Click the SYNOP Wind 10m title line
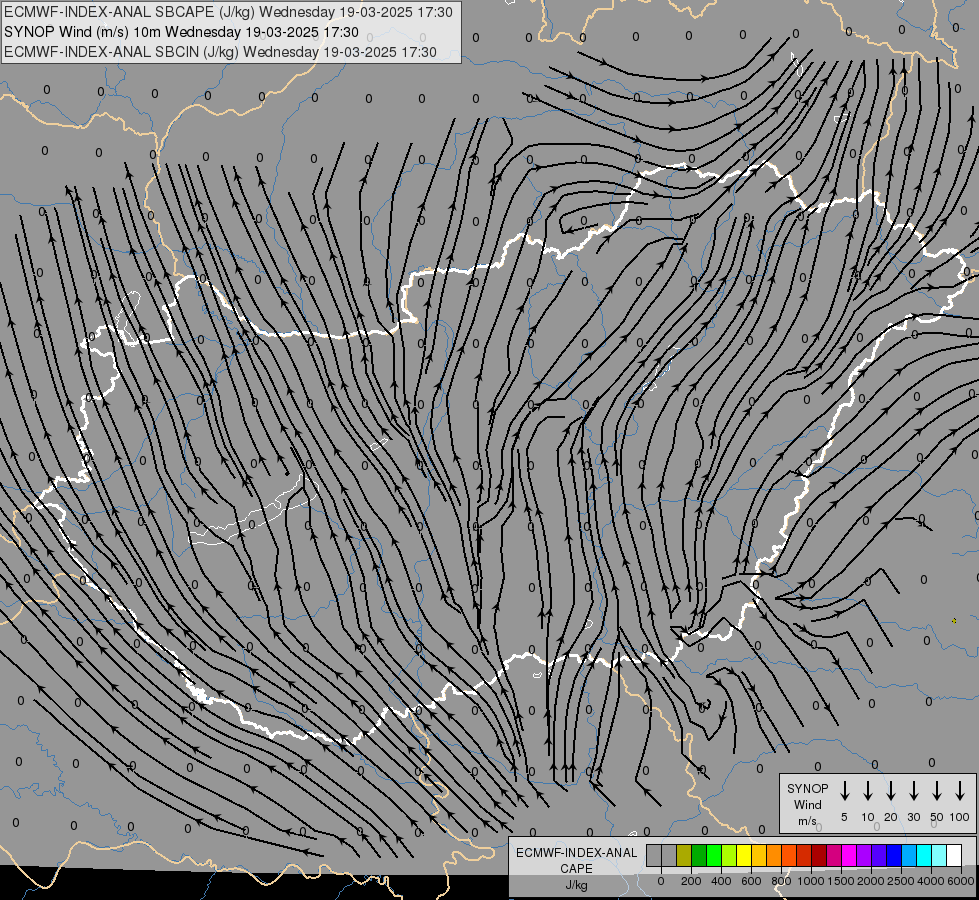Viewport: 979px width, 900px height. [181, 32]
